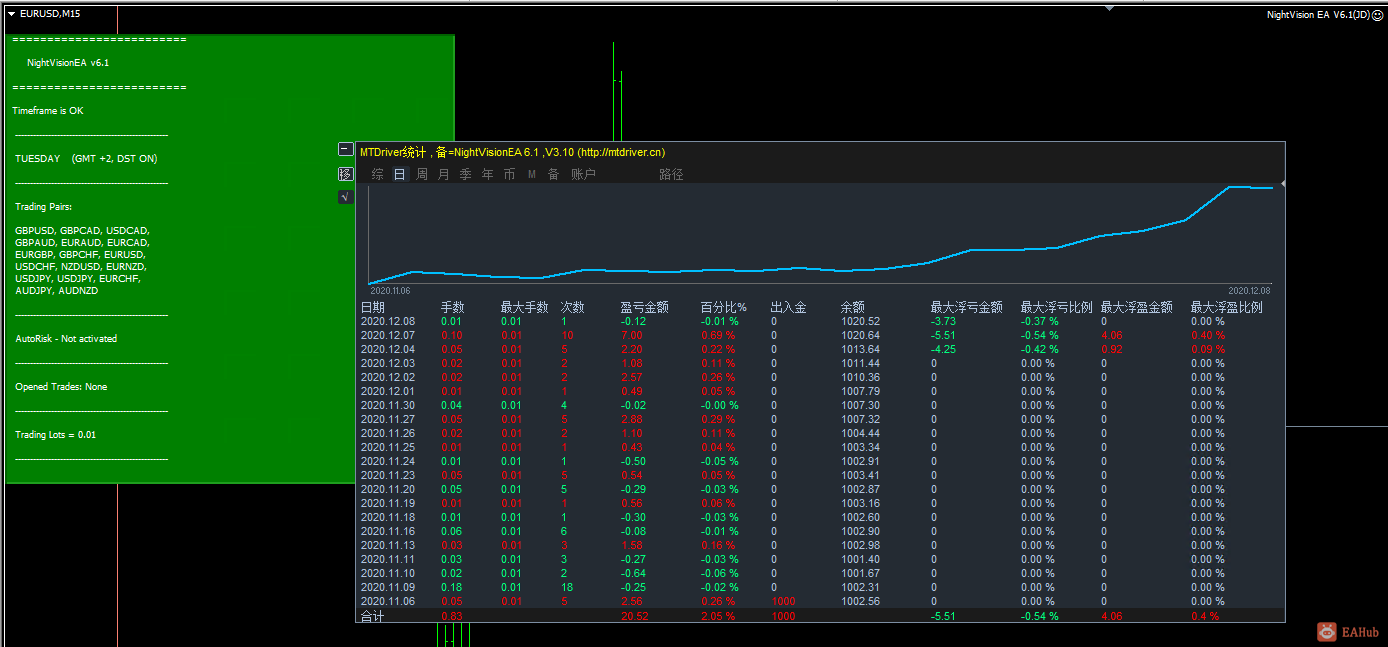Select the 备 comment tab
The height and width of the screenshot is (647, 1388).
point(553,175)
